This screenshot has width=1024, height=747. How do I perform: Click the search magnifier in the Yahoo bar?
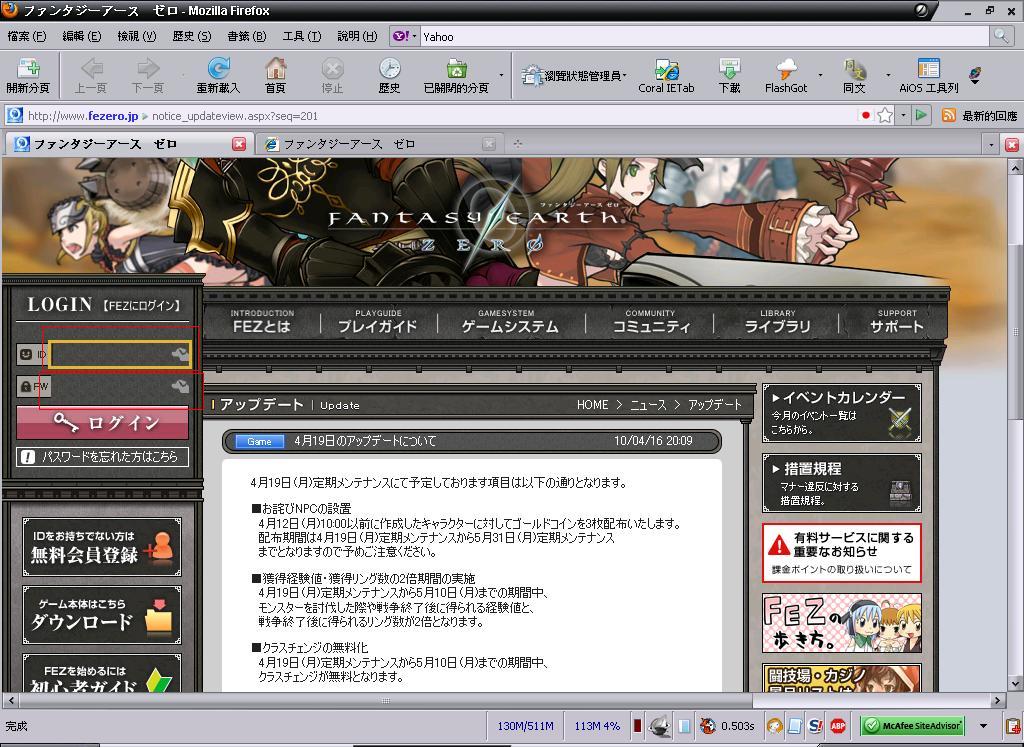1001,36
